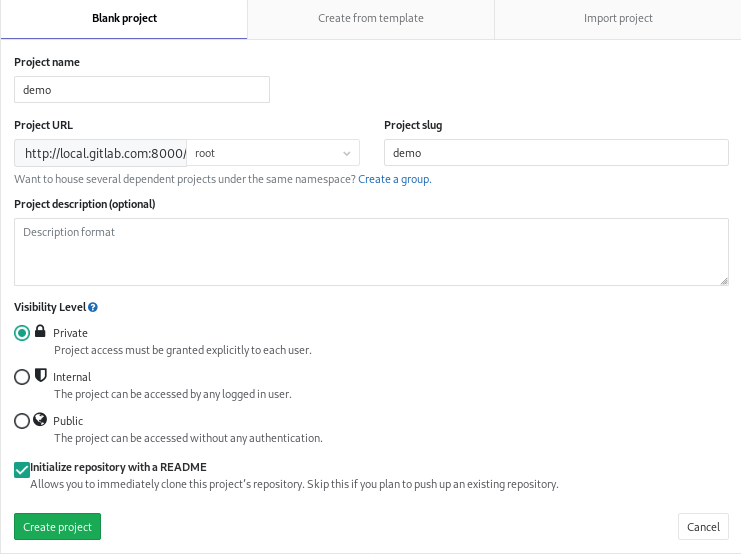Viewport: 741px width, 556px height.
Task: Click the Visibility Level help question-mark icon
Action: [93, 308]
